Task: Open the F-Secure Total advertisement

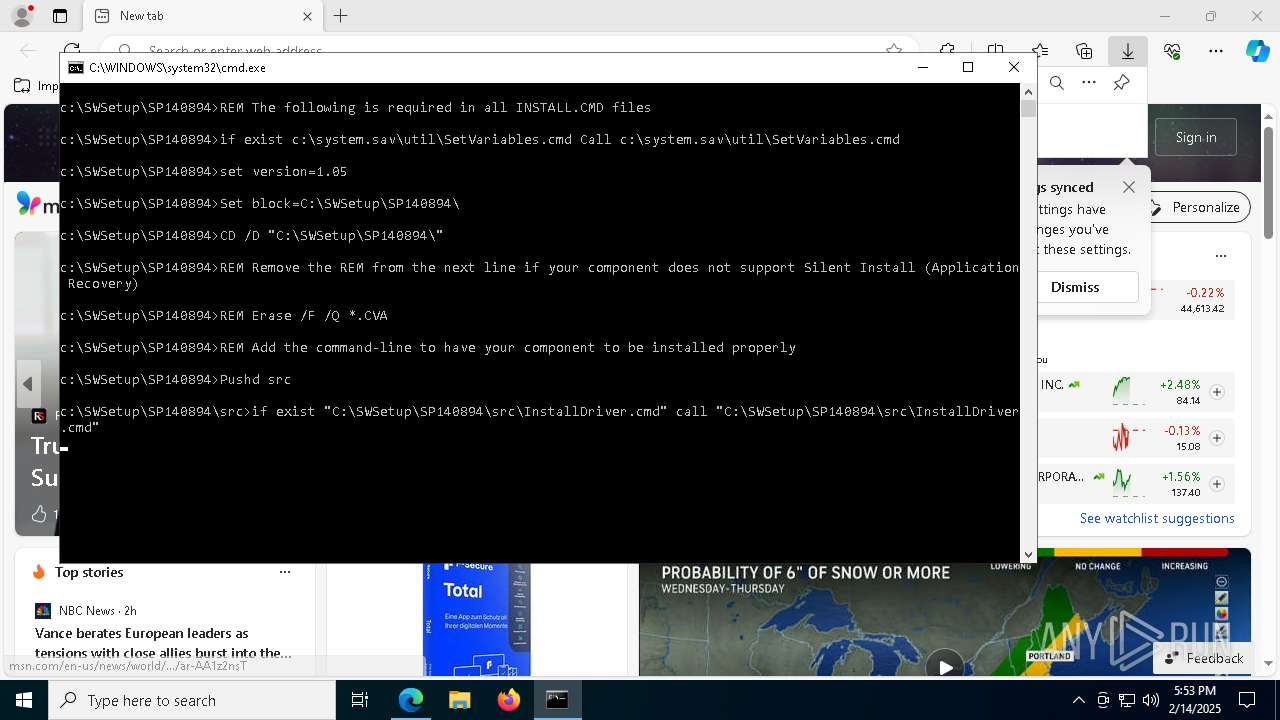Action: 476,619
